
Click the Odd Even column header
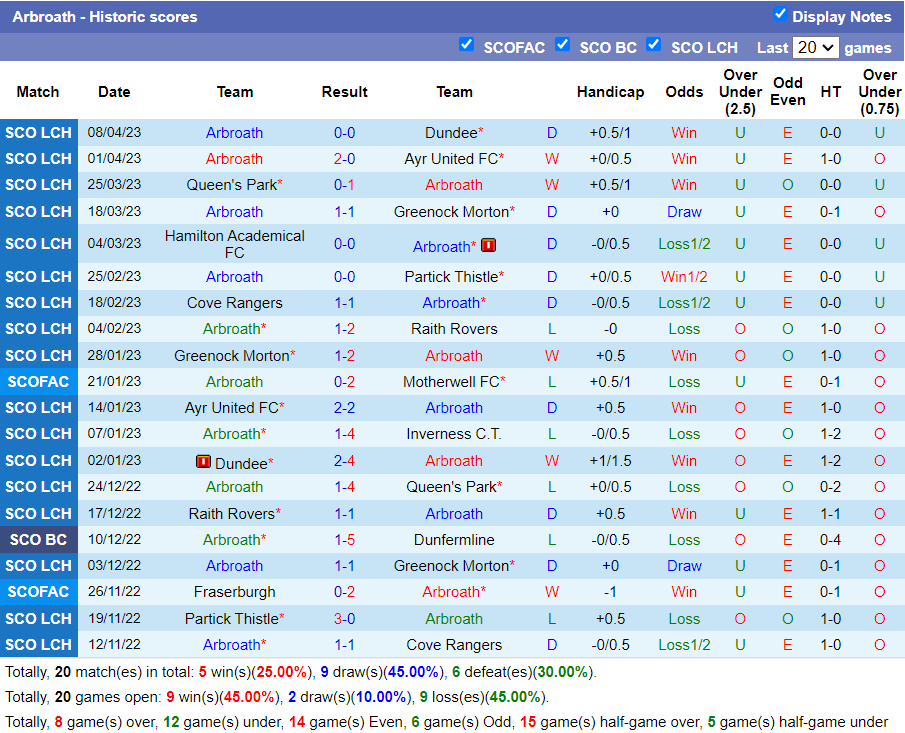click(x=787, y=92)
